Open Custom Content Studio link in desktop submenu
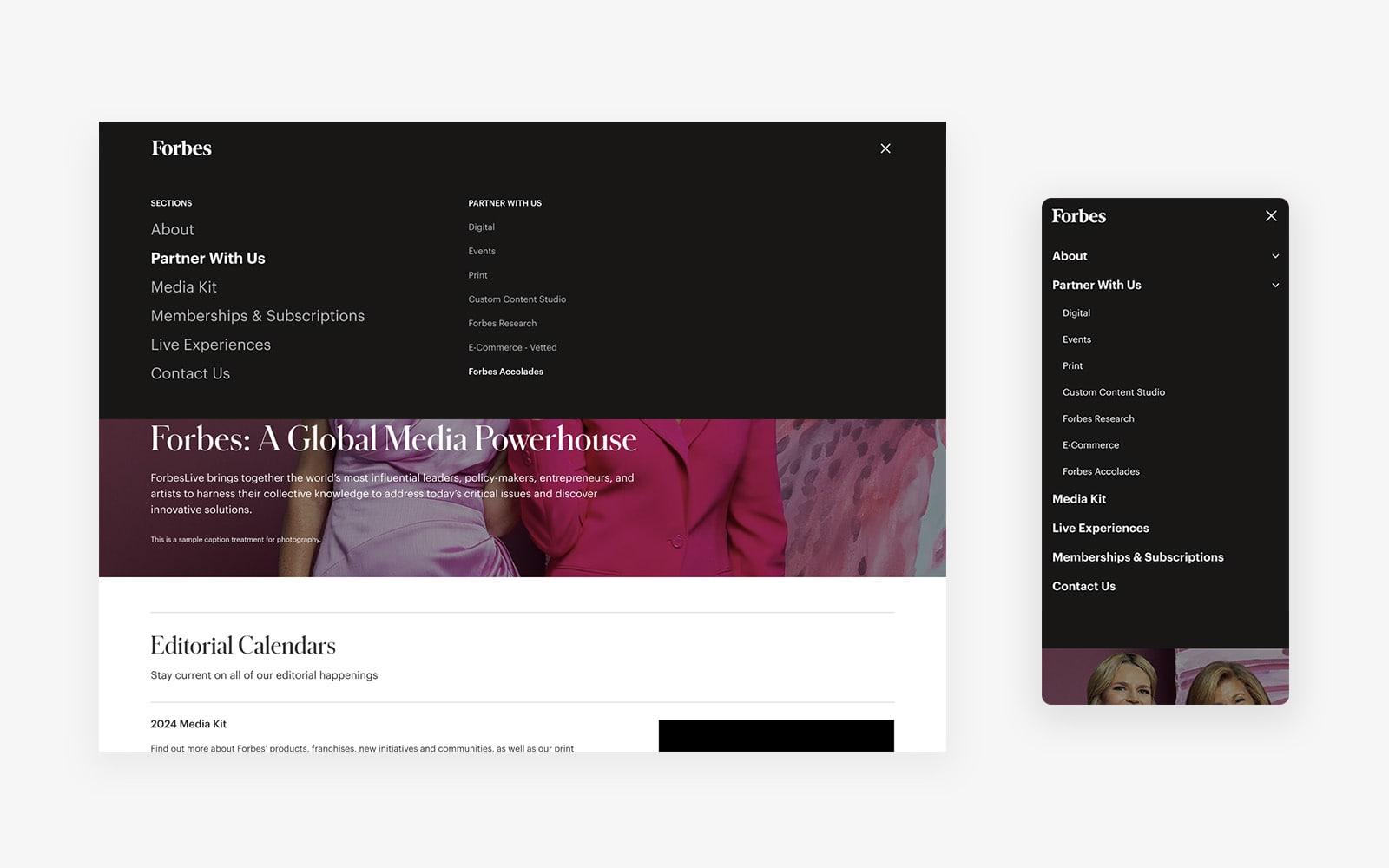The height and width of the screenshot is (868, 1389). pos(517,299)
